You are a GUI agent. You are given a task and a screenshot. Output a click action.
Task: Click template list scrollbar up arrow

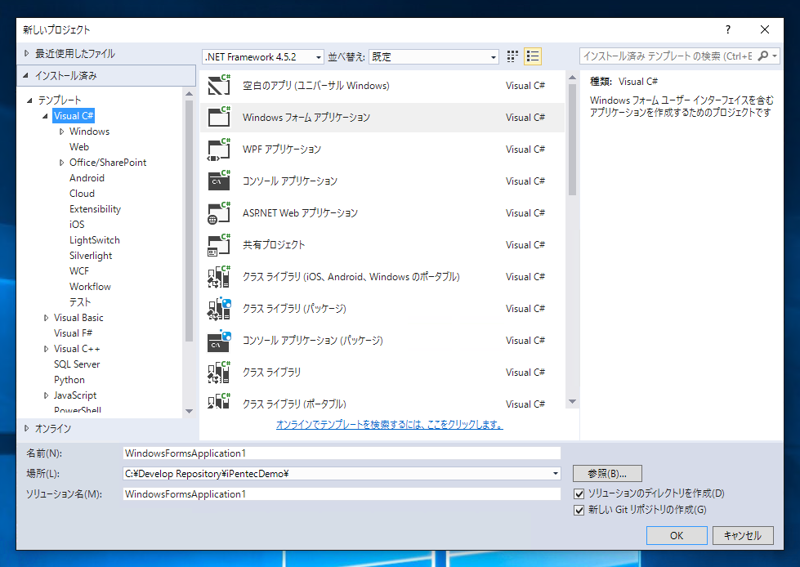(572, 78)
